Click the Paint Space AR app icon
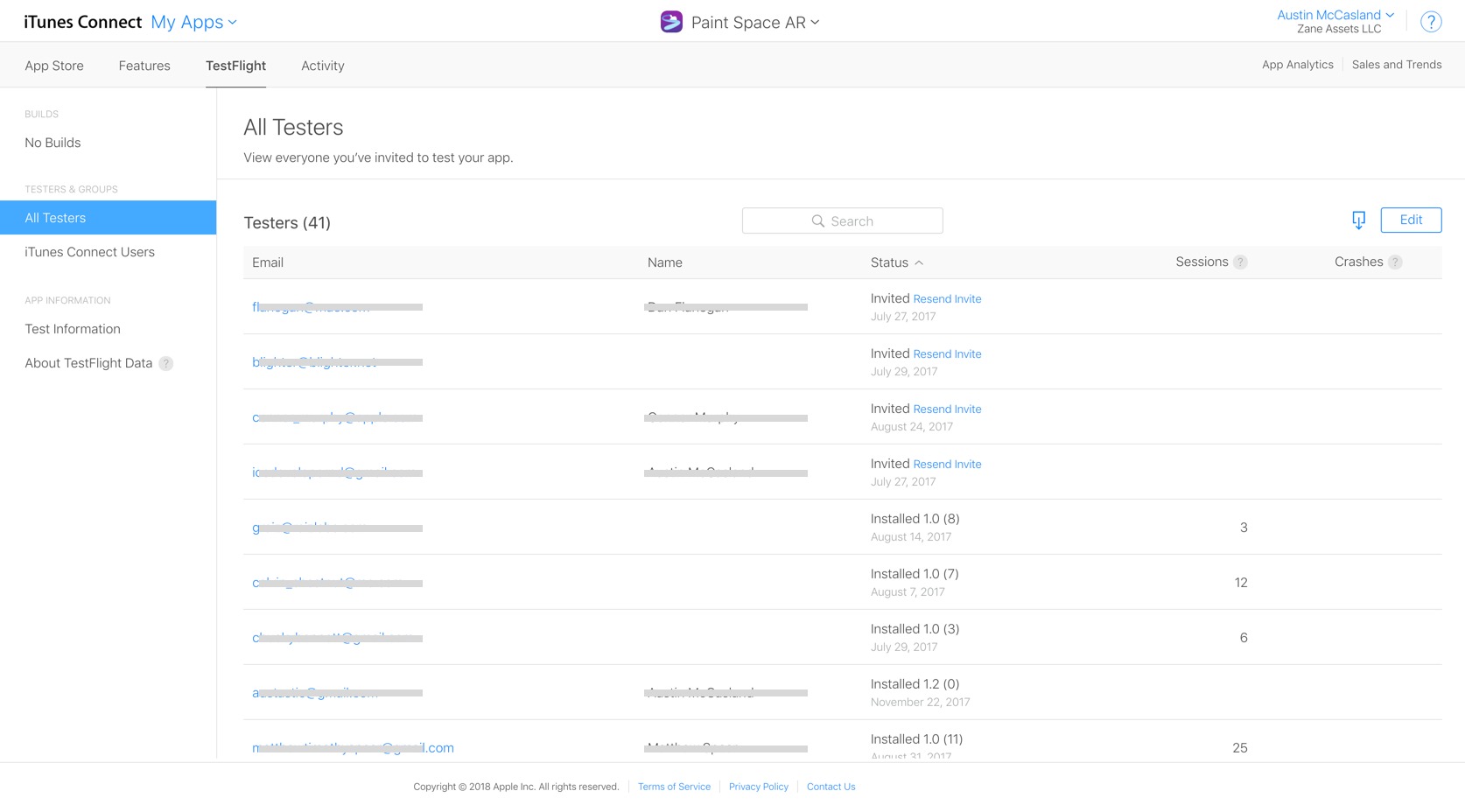The height and width of the screenshot is (812, 1465). pos(671,22)
